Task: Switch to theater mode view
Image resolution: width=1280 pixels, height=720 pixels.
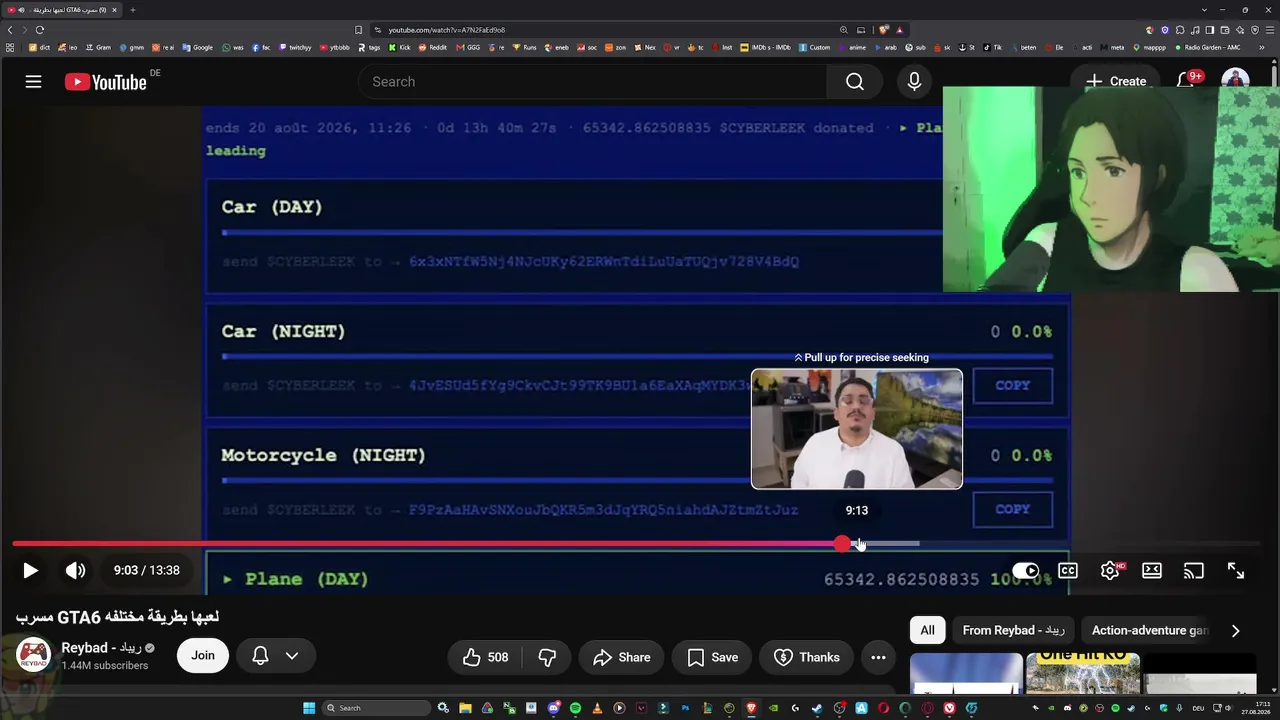Action: tap(1152, 571)
